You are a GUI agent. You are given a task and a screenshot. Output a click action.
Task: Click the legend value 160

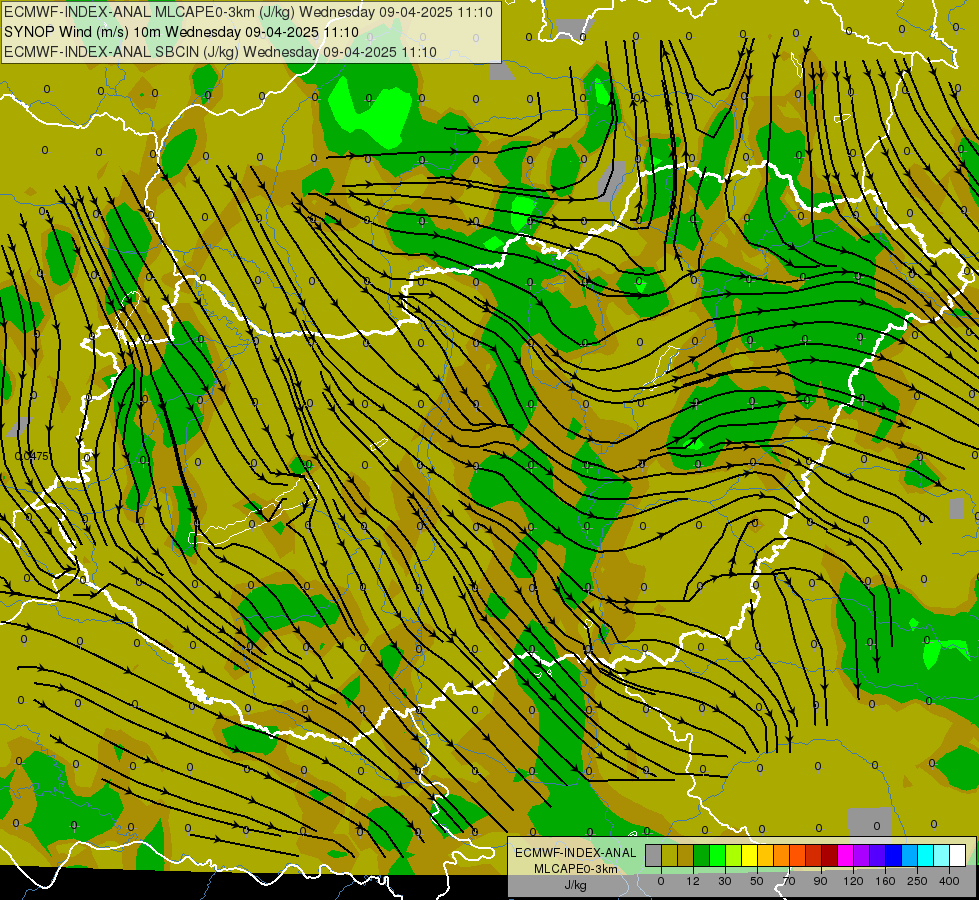coord(885,881)
